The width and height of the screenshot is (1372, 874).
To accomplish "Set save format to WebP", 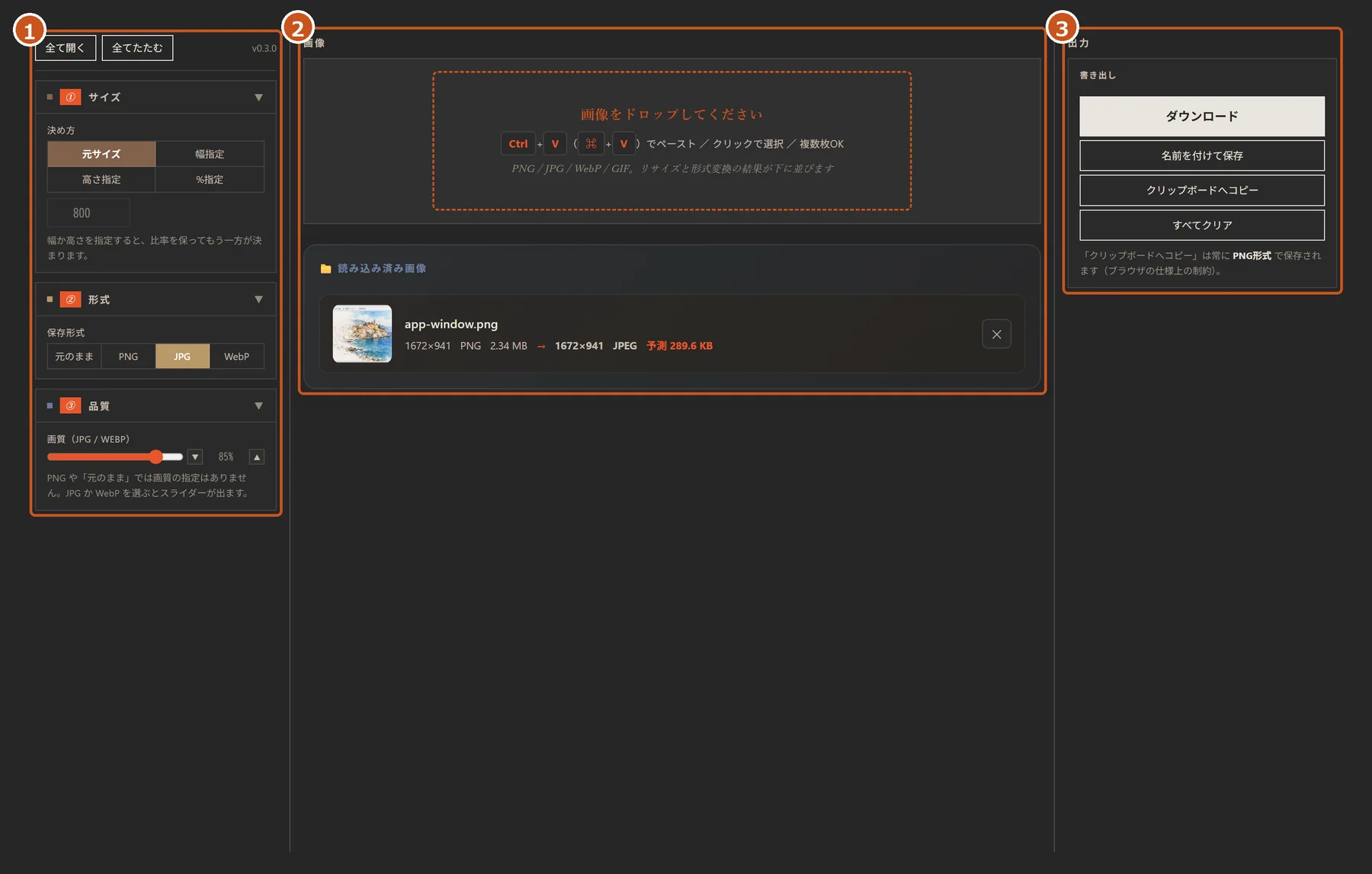I will pos(236,357).
